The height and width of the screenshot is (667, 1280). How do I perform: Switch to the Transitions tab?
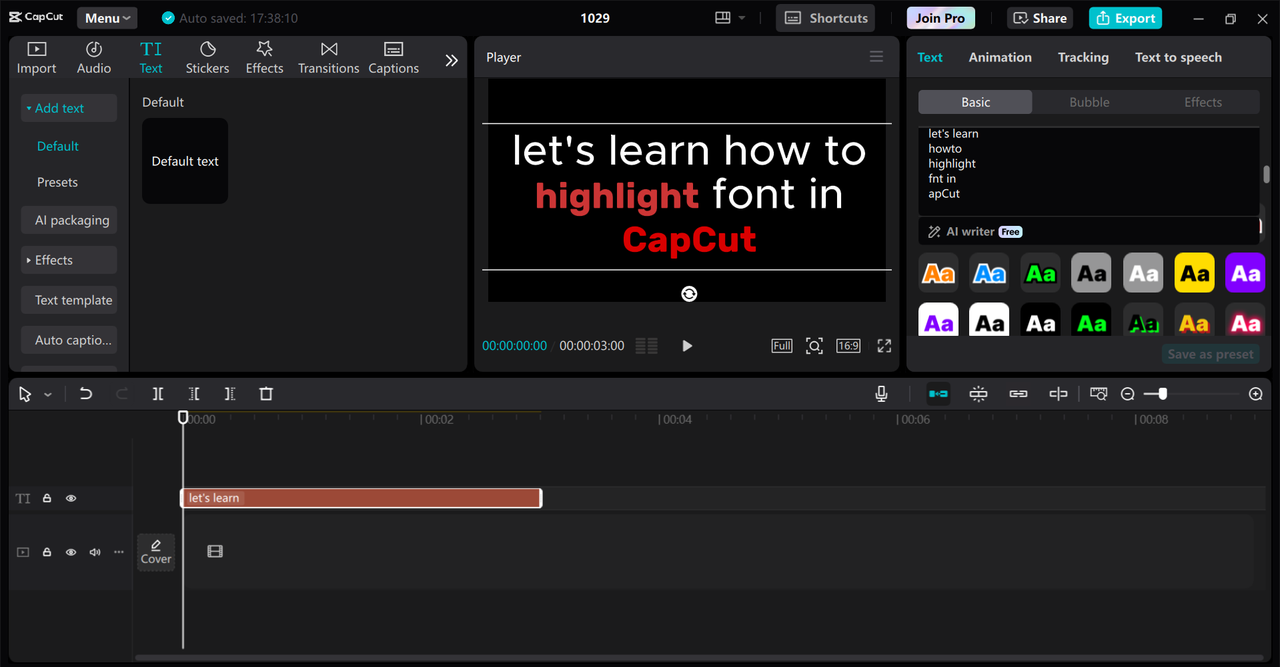(328, 58)
